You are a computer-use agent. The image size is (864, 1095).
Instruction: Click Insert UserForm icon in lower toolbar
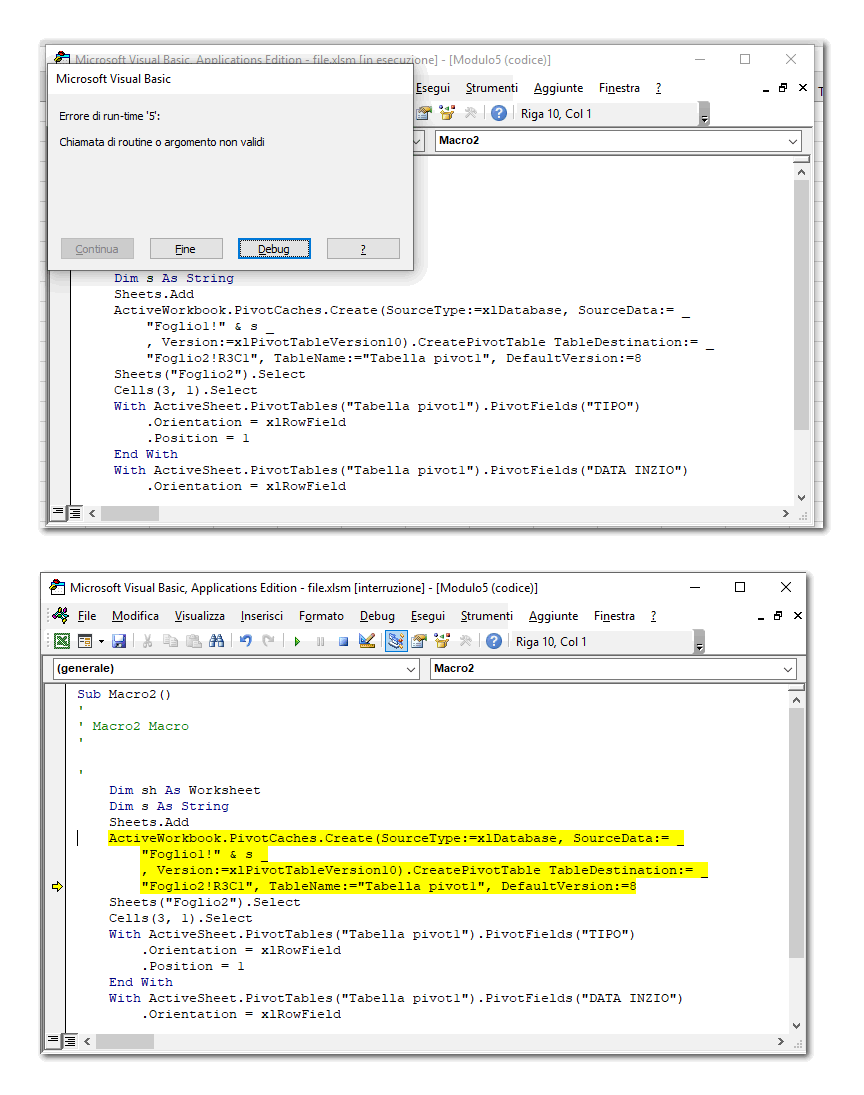pyautogui.click(x=85, y=641)
